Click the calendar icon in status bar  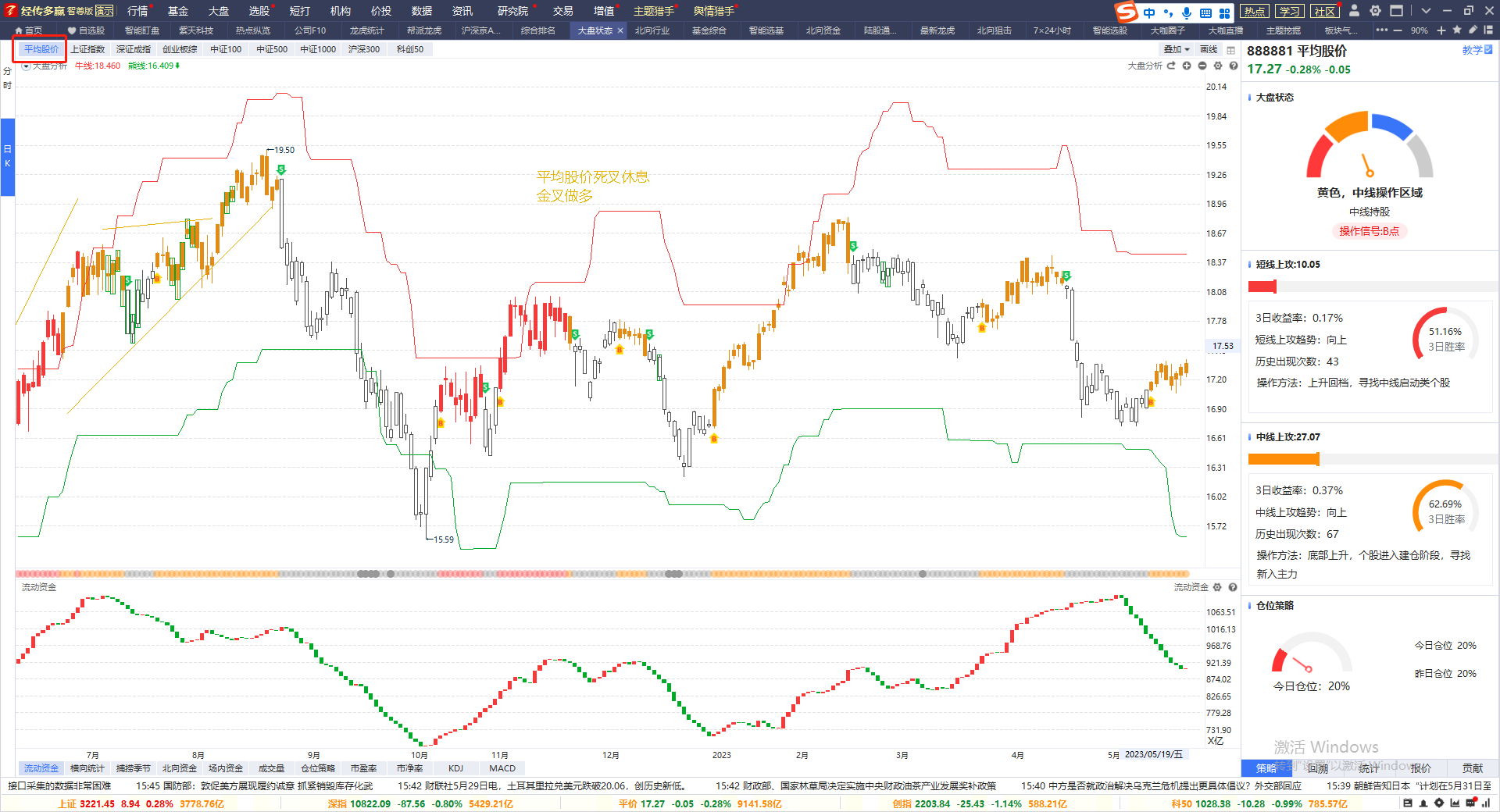click(x=1408, y=803)
